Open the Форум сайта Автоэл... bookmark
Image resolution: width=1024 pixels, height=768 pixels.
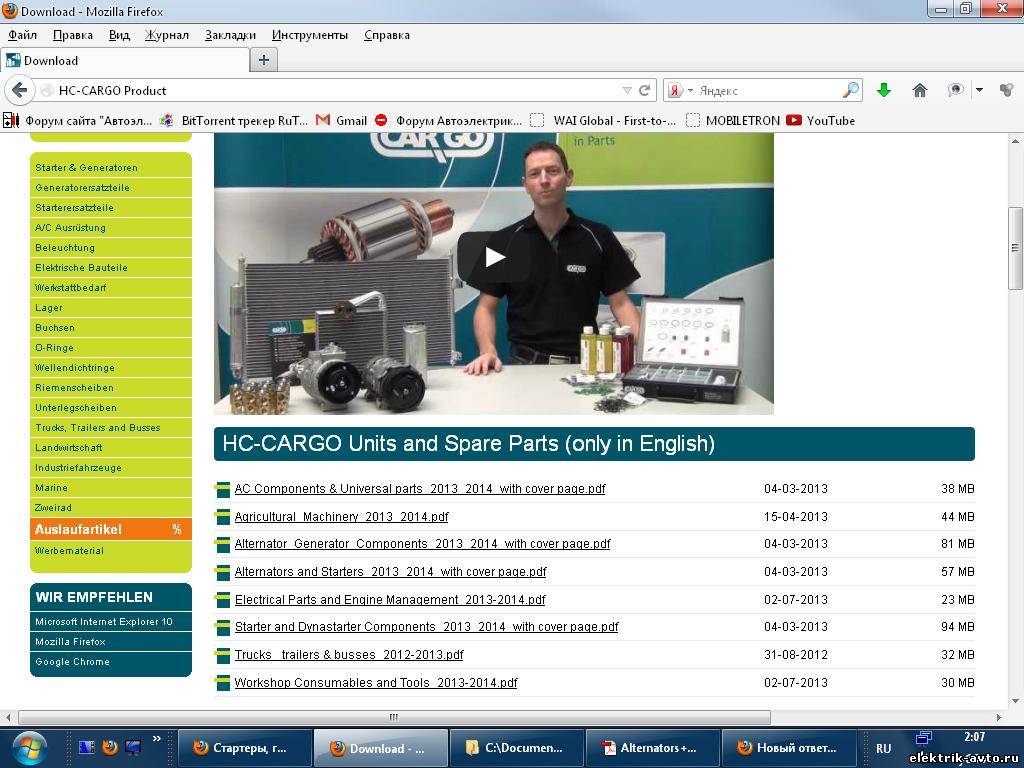click(x=78, y=120)
